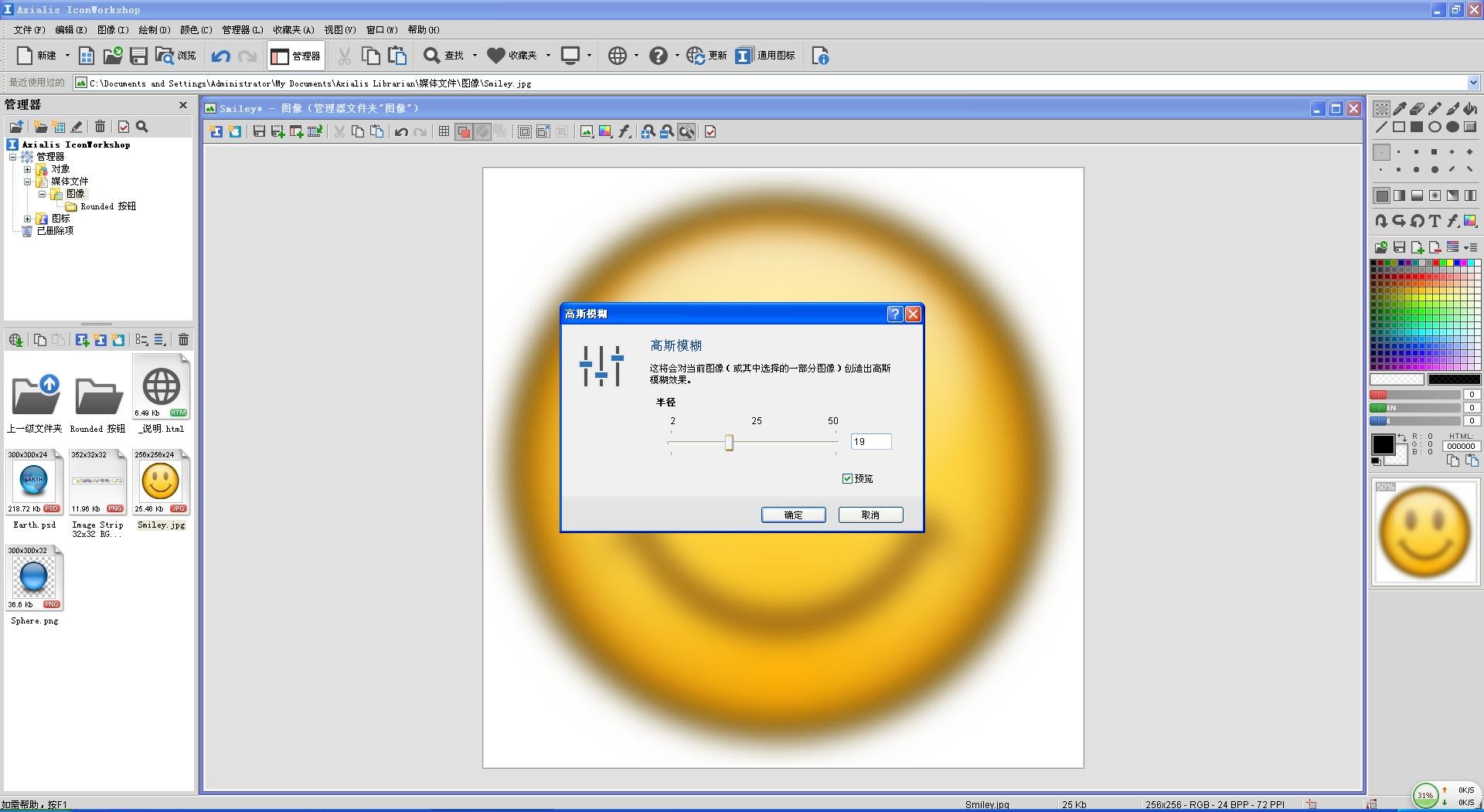Open the recently used path dropdown
The width and height of the screenshot is (1484, 812).
1472,83
